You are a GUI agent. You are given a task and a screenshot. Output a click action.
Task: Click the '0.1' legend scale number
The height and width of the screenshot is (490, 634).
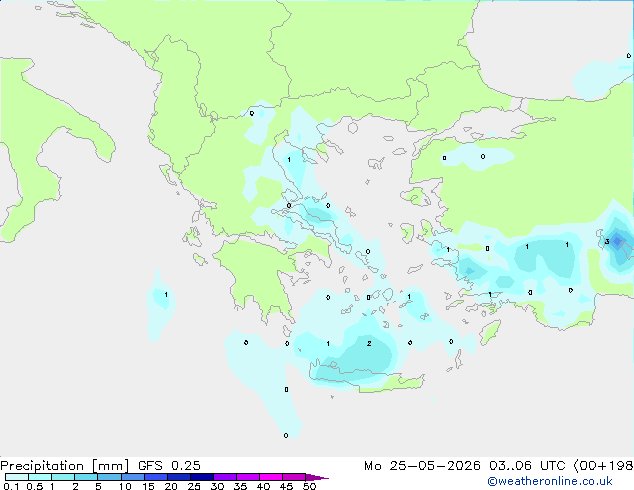coord(11,486)
